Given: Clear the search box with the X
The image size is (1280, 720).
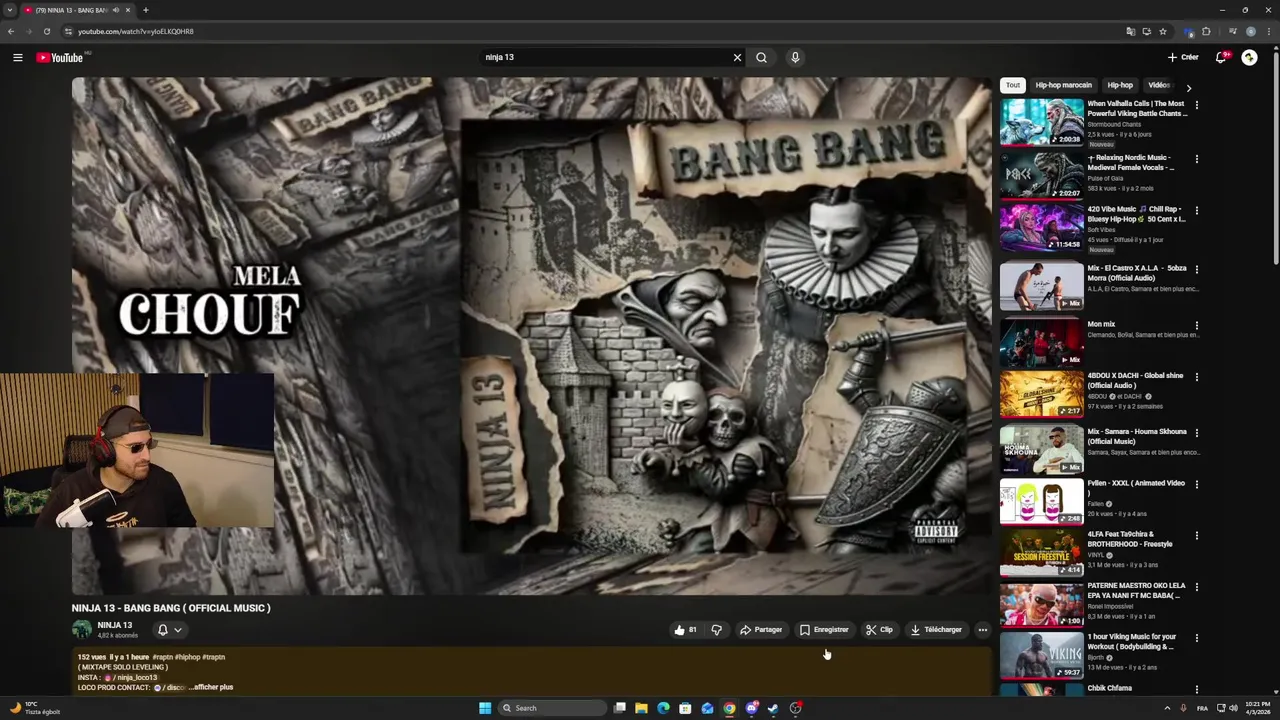Looking at the screenshot, I should pos(737,57).
